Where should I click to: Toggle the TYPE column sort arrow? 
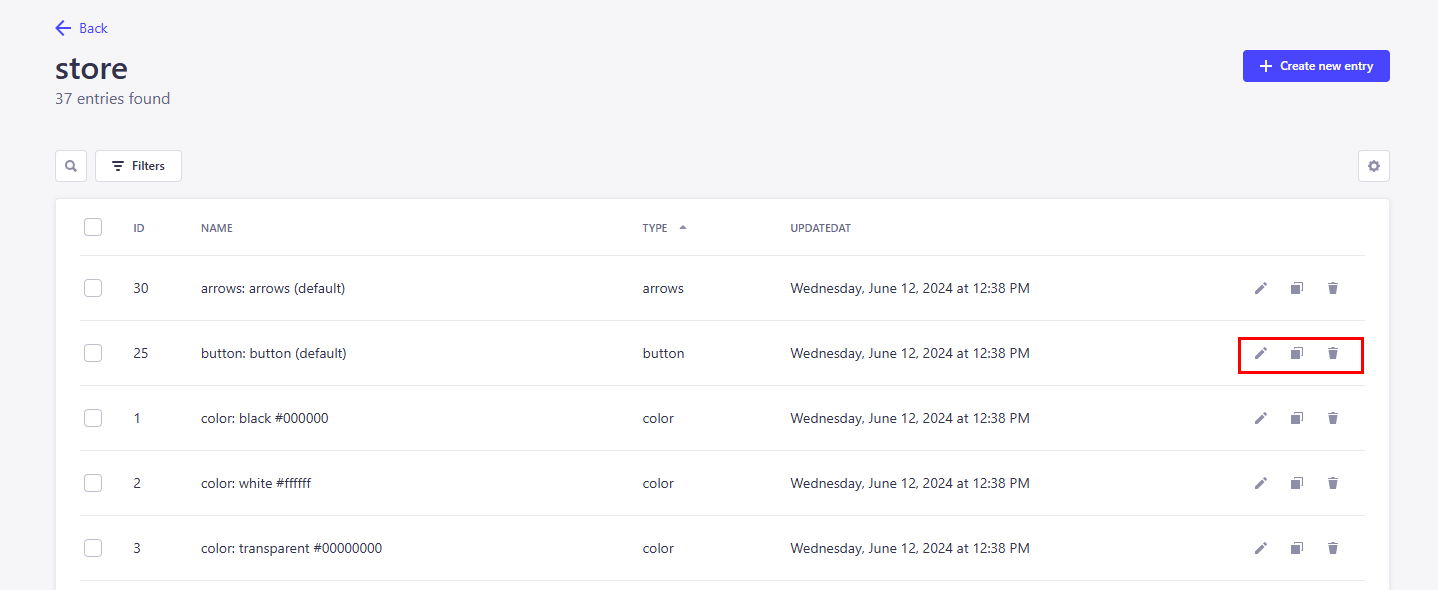point(682,227)
